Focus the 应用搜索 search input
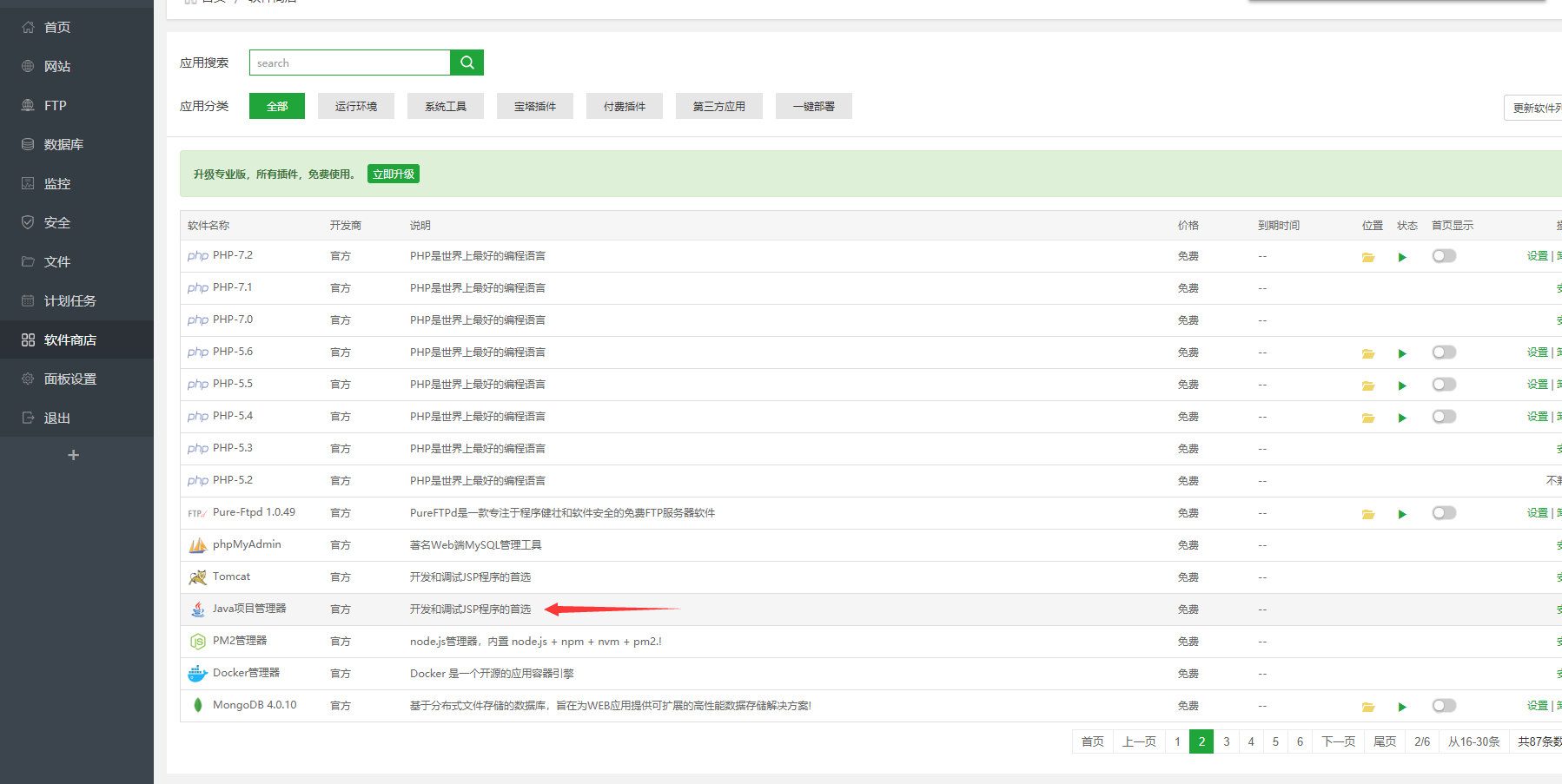This screenshot has width=1562, height=784. point(349,63)
